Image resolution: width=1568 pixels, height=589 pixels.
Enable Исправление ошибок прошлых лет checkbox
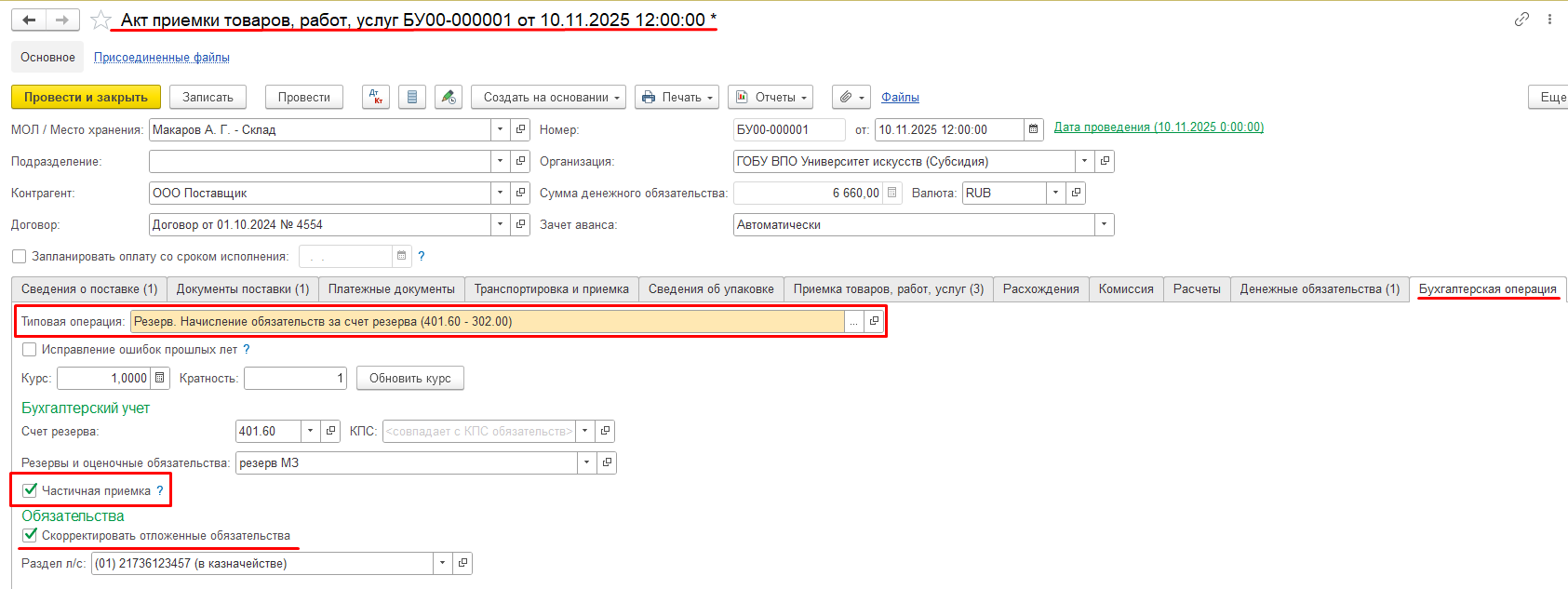[30, 350]
